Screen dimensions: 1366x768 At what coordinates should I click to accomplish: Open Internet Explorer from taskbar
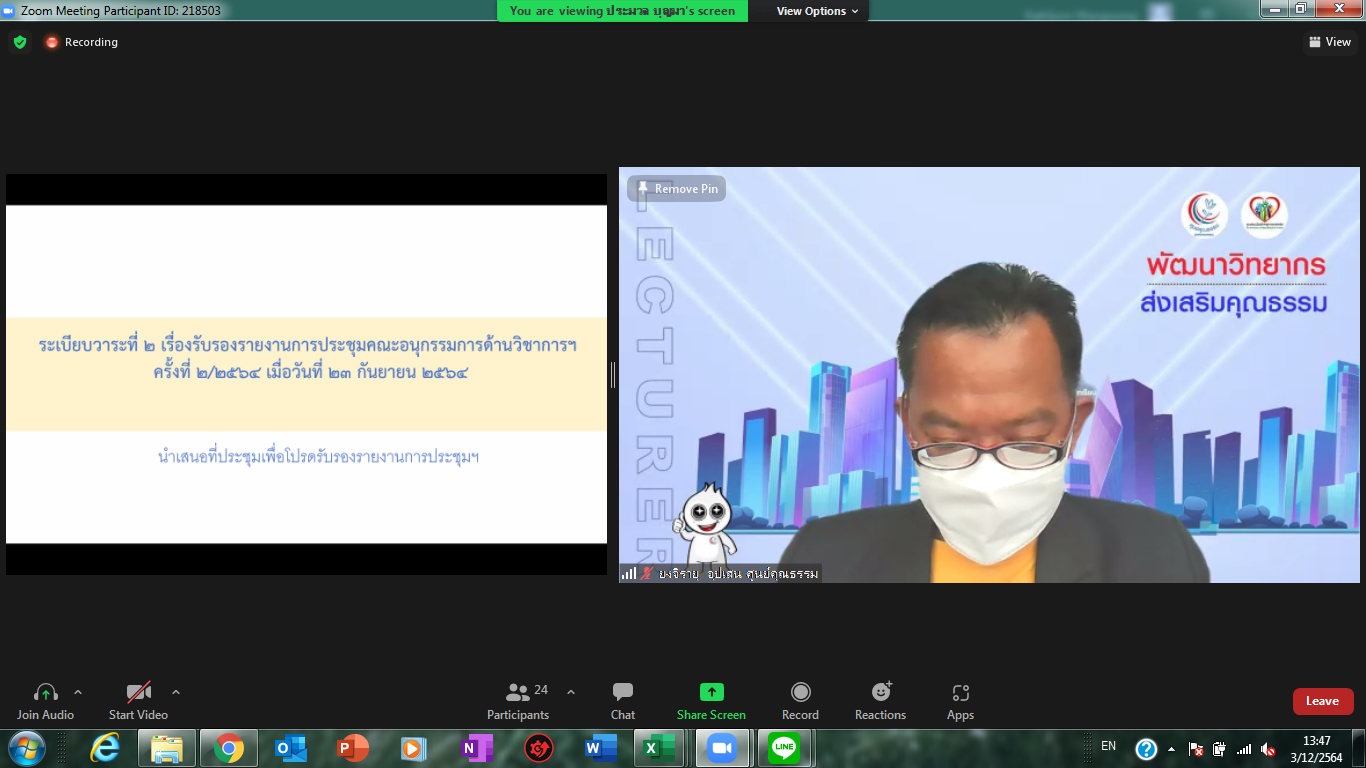105,748
